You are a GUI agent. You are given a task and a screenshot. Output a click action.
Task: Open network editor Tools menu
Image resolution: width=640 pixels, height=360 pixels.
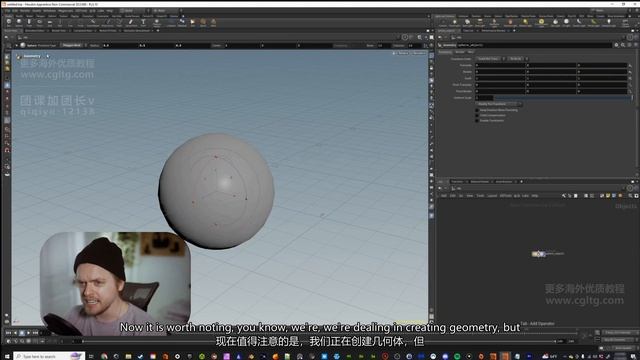480,196
